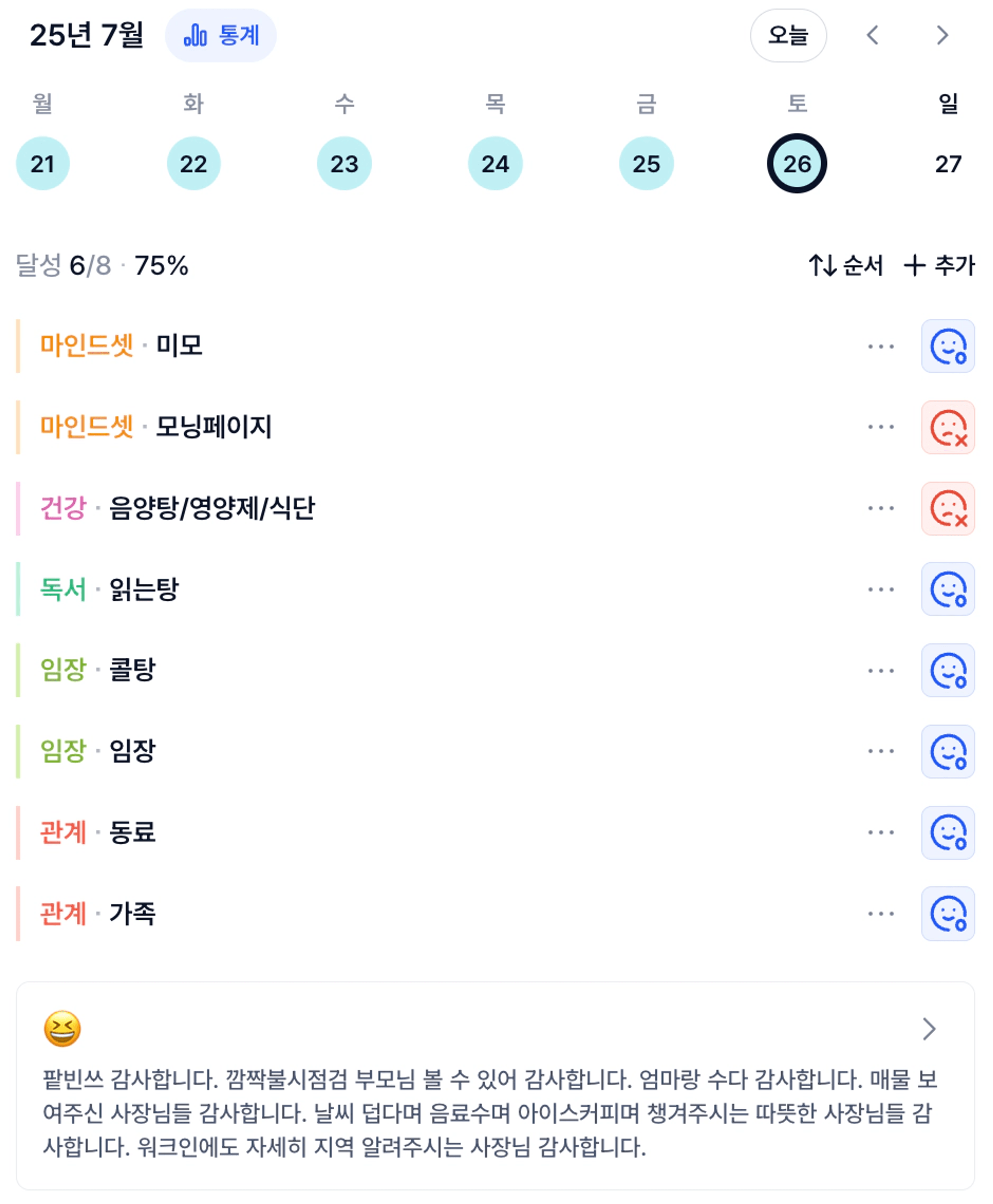
Task: Tap the laughing mood emoji
Action: click(62, 1029)
